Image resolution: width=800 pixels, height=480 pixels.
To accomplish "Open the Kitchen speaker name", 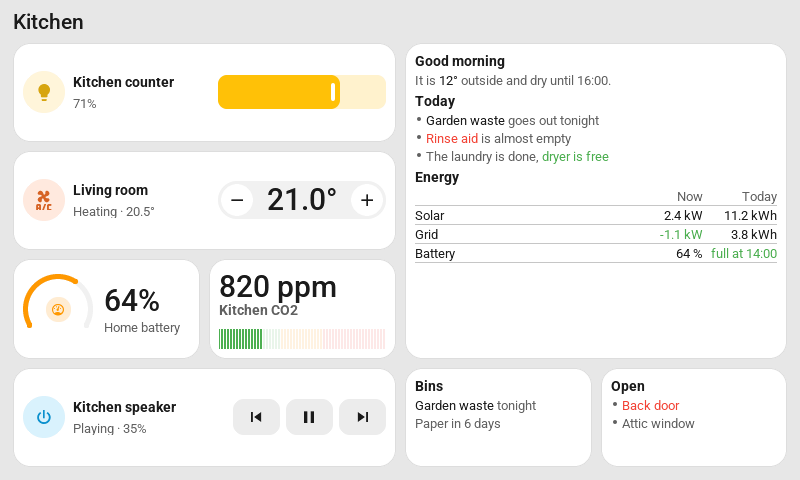I will pyautogui.click(x=124, y=407).
